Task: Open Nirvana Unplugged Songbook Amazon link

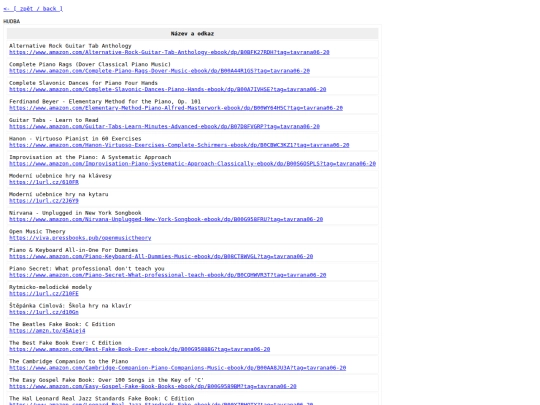Action: pos(166,219)
